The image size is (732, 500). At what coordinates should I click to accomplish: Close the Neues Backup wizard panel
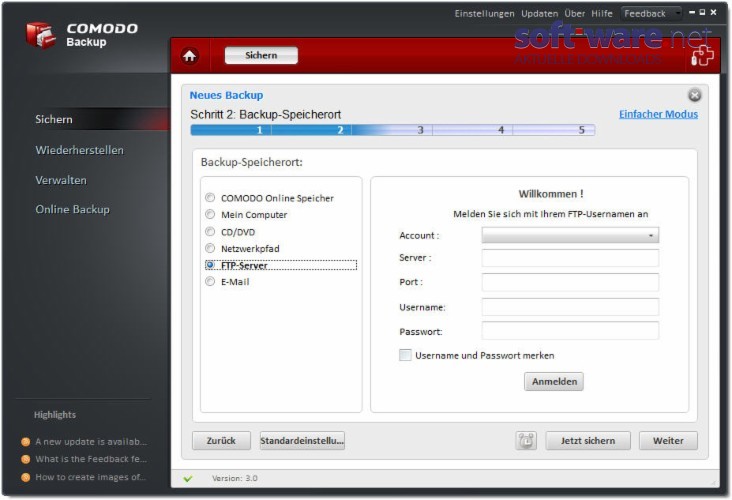695,95
